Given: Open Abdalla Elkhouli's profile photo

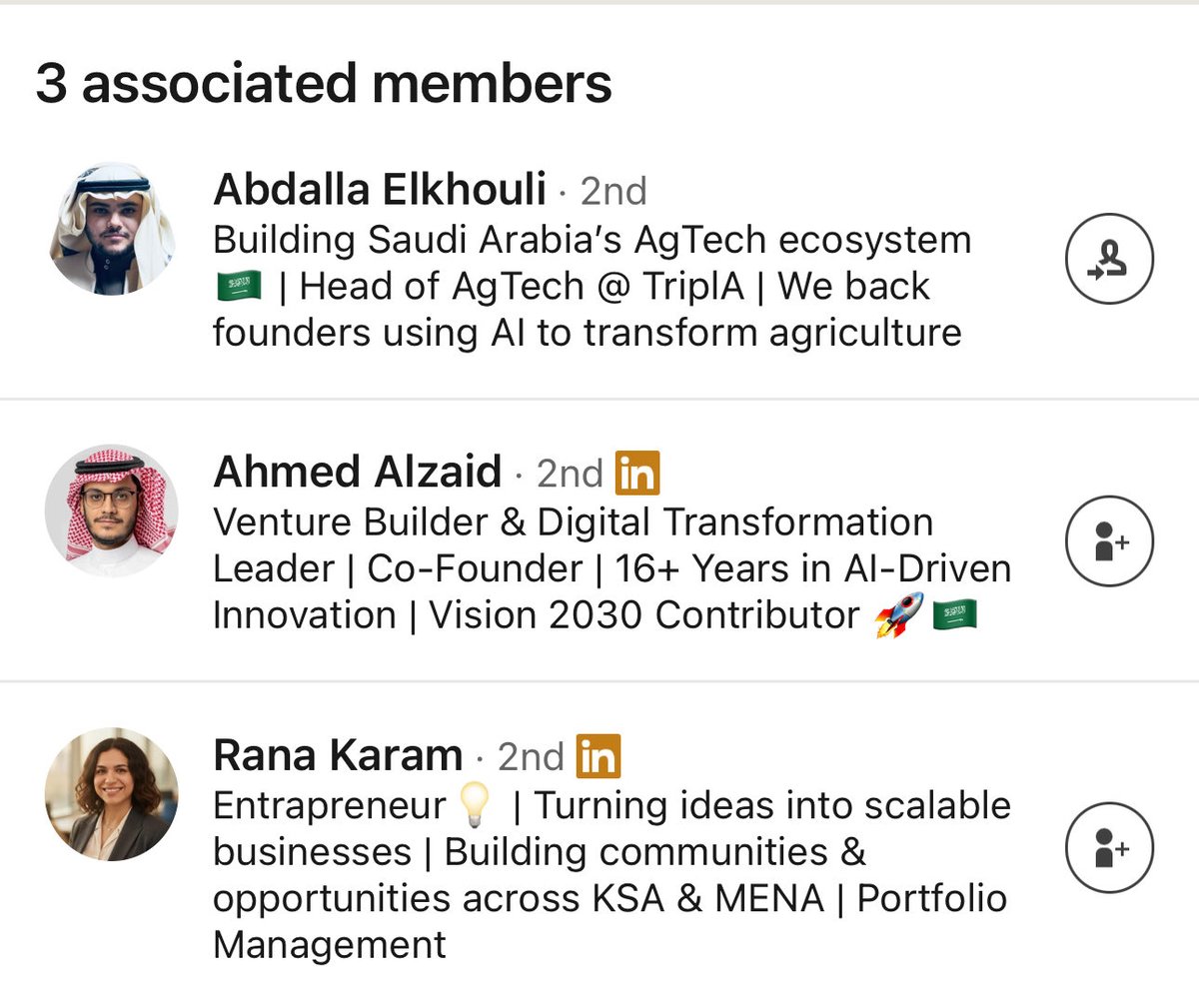Looking at the screenshot, I should [x=112, y=229].
